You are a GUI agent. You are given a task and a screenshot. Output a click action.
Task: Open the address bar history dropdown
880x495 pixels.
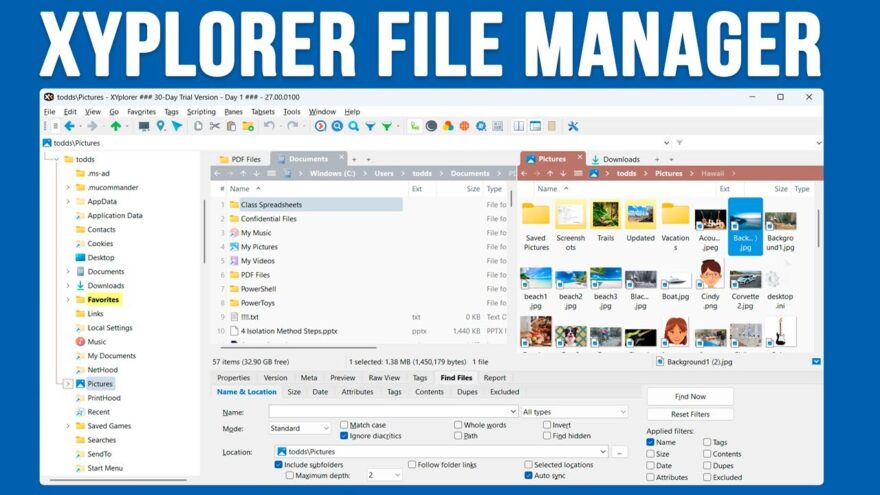[666, 143]
